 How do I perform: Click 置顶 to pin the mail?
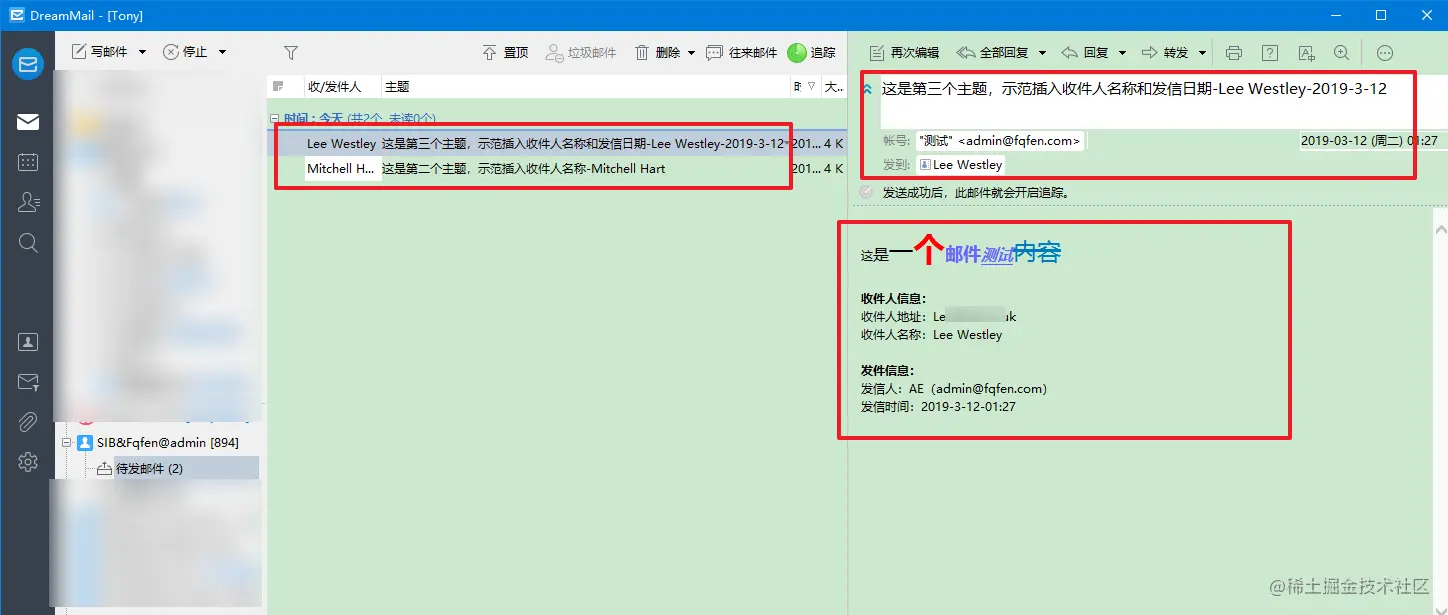pos(505,52)
